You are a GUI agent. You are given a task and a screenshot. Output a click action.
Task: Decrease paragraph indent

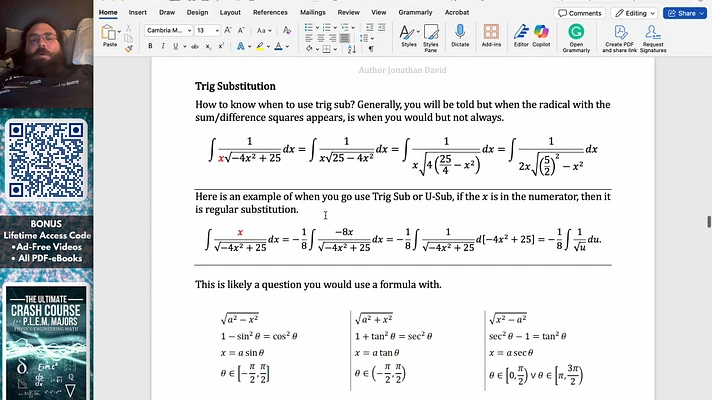tap(370, 28)
